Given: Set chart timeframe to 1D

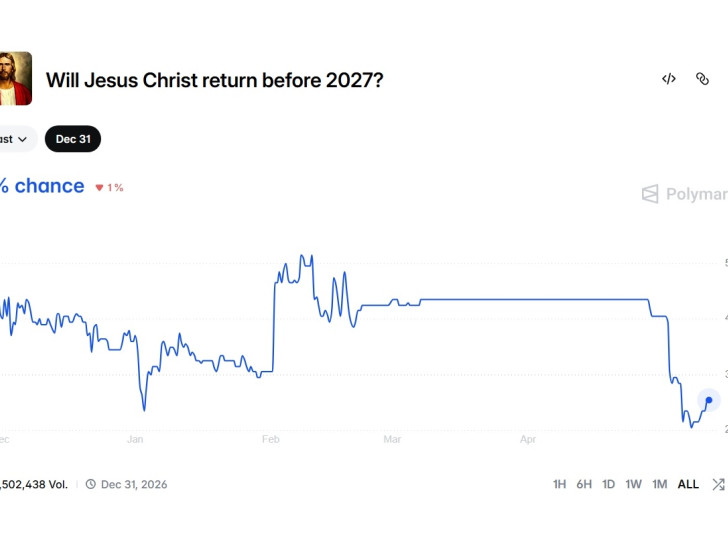Looking at the screenshot, I should tap(609, 484).
